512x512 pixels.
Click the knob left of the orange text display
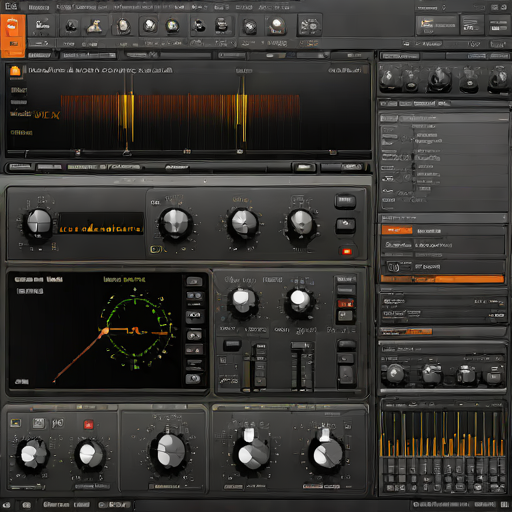click(x=38, y=223)
